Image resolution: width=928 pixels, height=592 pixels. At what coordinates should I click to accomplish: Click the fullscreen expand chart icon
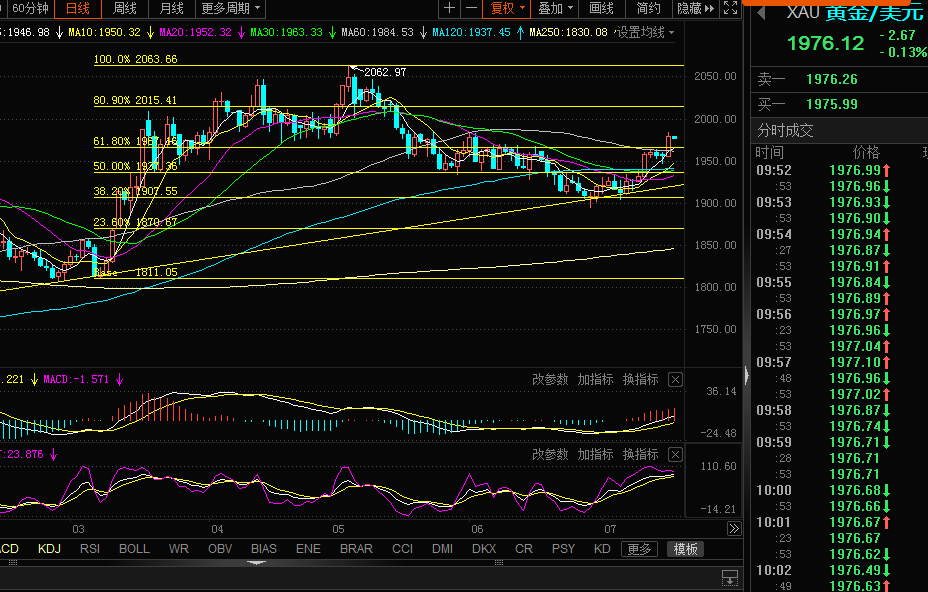[x=731, y=9]
